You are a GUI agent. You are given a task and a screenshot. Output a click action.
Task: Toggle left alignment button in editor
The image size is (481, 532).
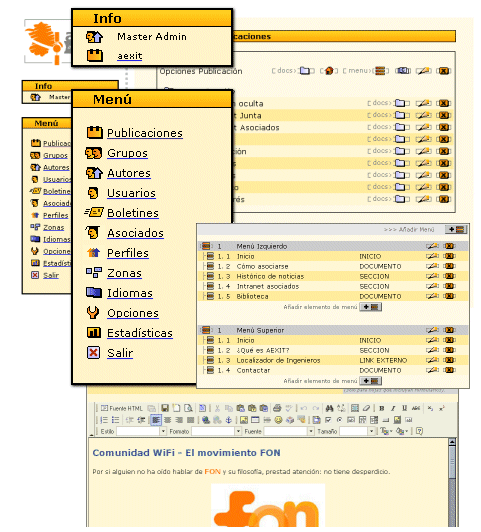click(x=156, y=420)
